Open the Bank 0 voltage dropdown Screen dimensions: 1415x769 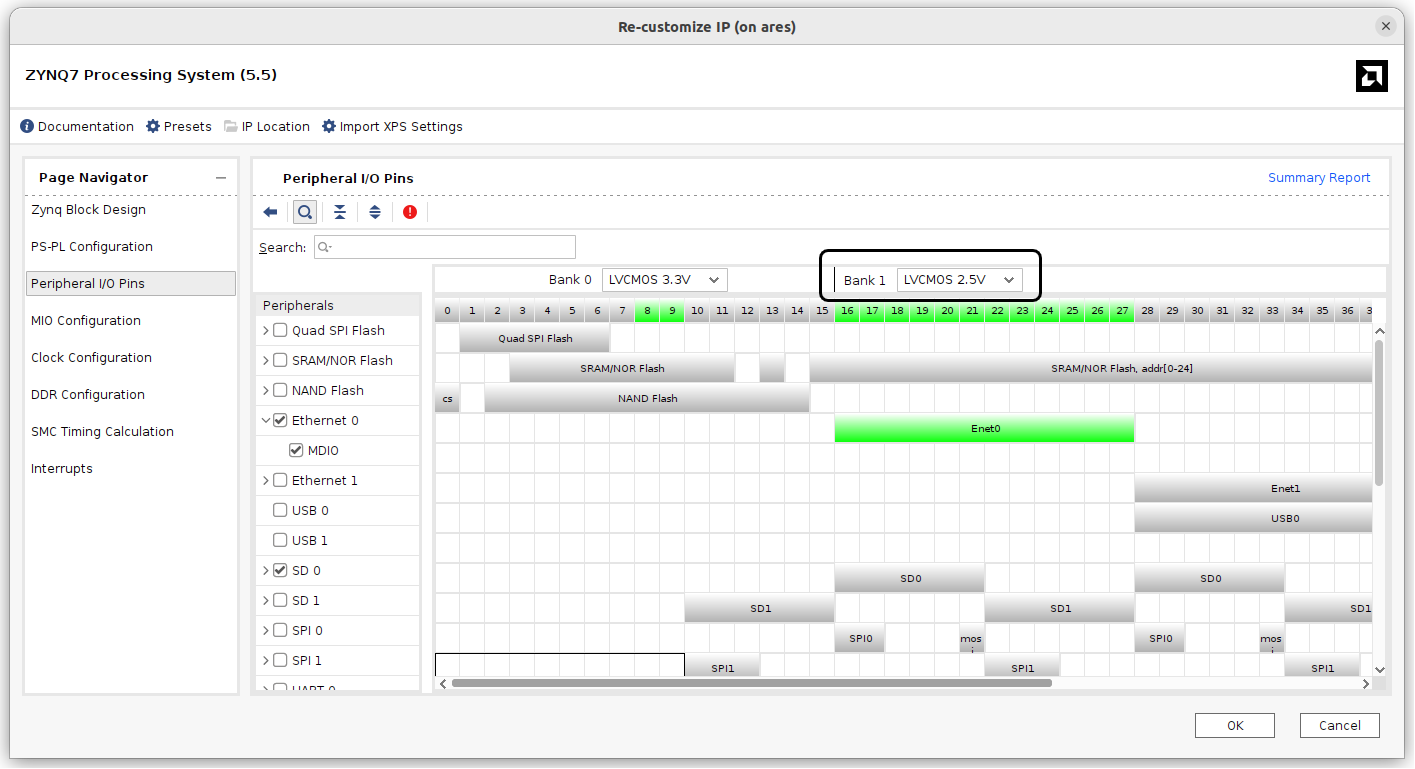tap(665, 280)
